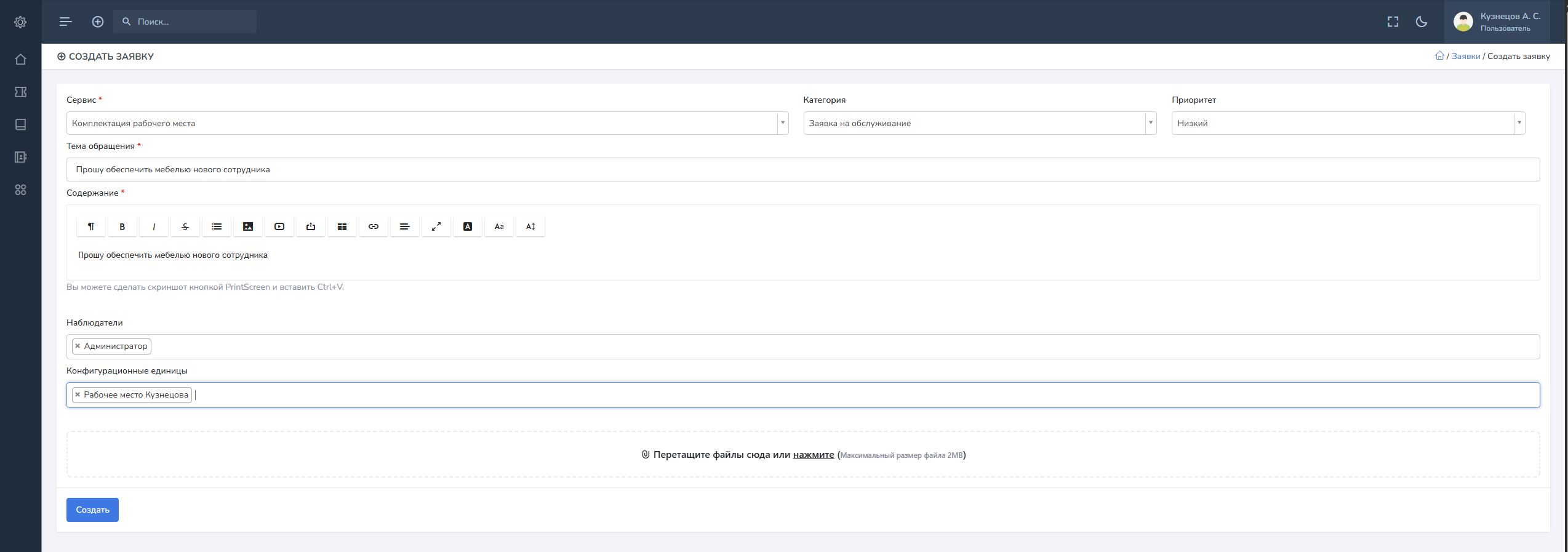Apply italic formatting in editor toolbar
This screenshot has width=1568, height=552.
(x=154, y=226)
